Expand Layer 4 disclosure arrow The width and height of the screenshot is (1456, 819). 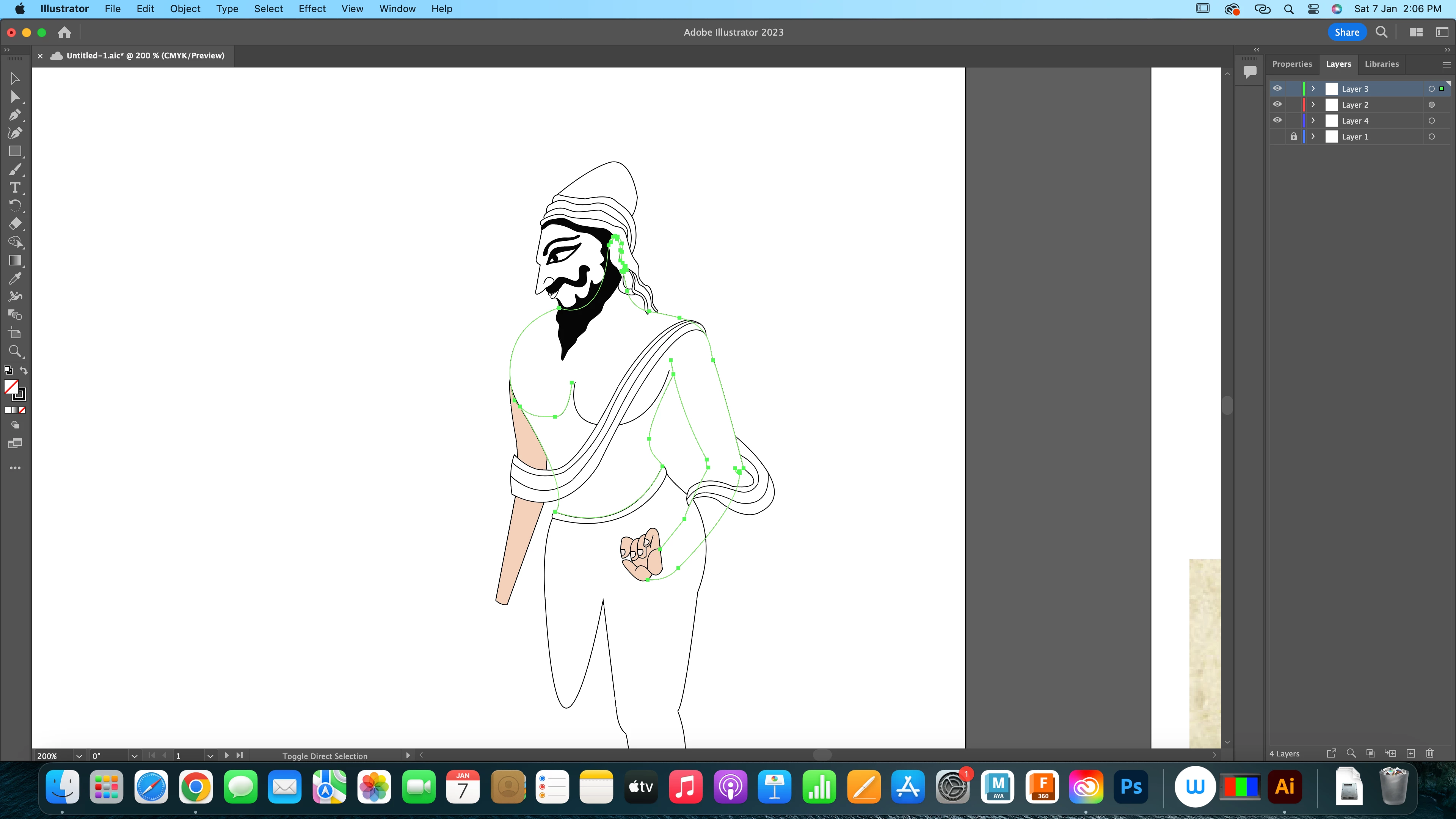coord(1313,121)
